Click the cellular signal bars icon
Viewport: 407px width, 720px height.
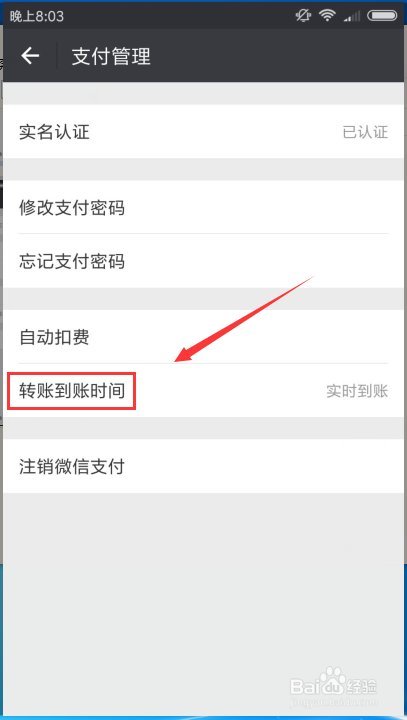click(x=352, y=17)
